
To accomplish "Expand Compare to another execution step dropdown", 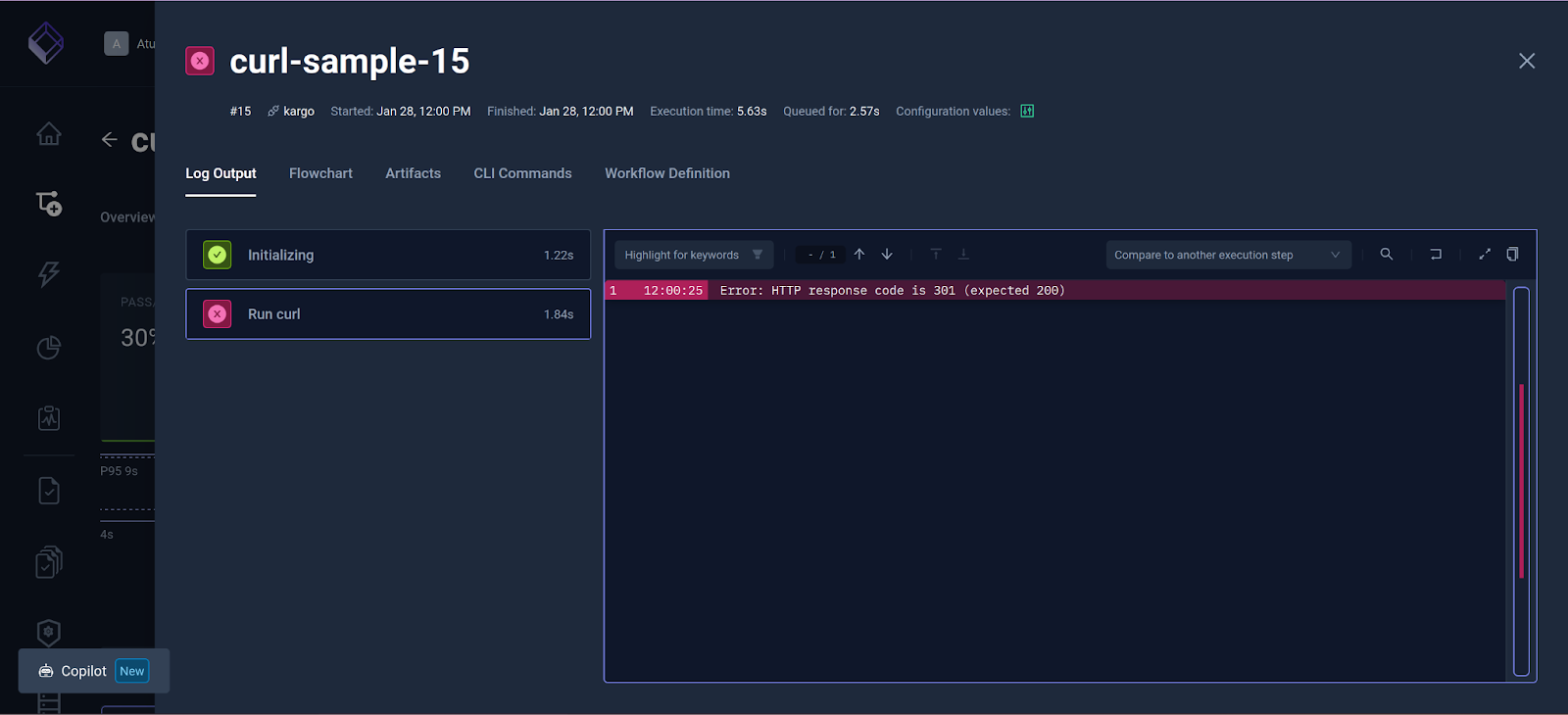I will 1228,255.
